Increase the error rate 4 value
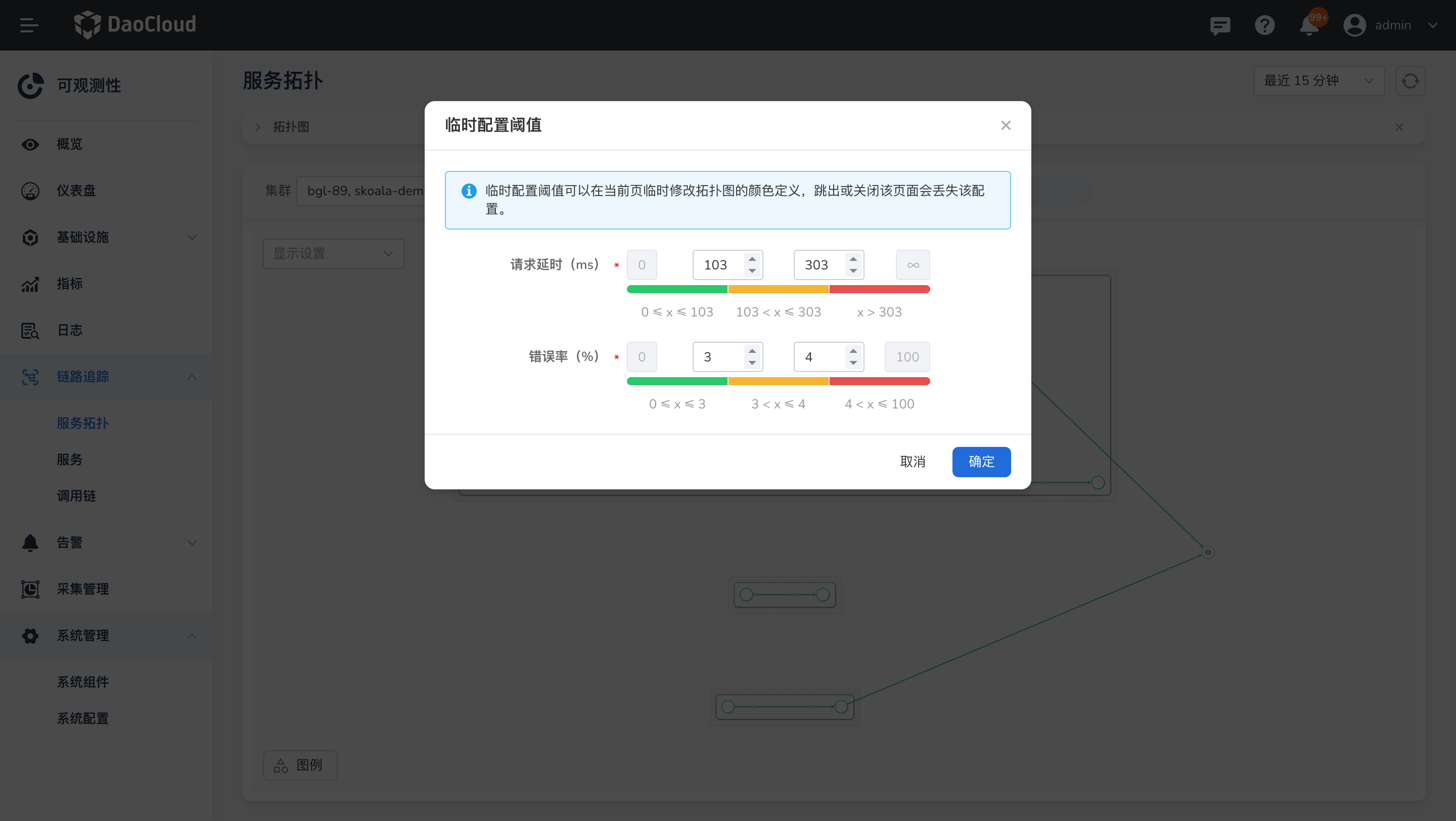This screenshot has width=1456, height=821. pyautogui.click(x=853, y=351)
